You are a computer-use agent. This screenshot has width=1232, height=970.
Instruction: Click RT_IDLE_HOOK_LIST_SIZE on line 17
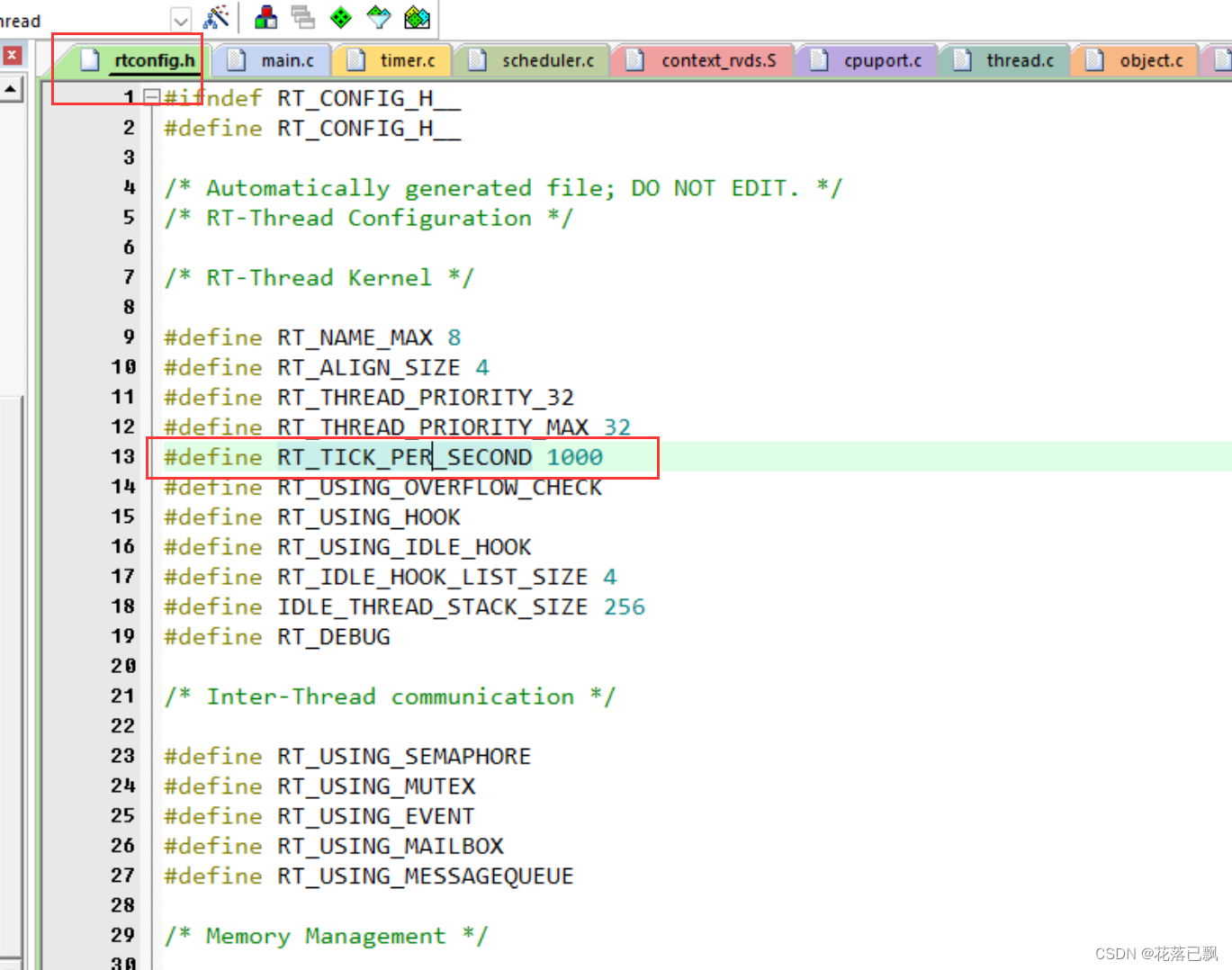pos(432,576)
